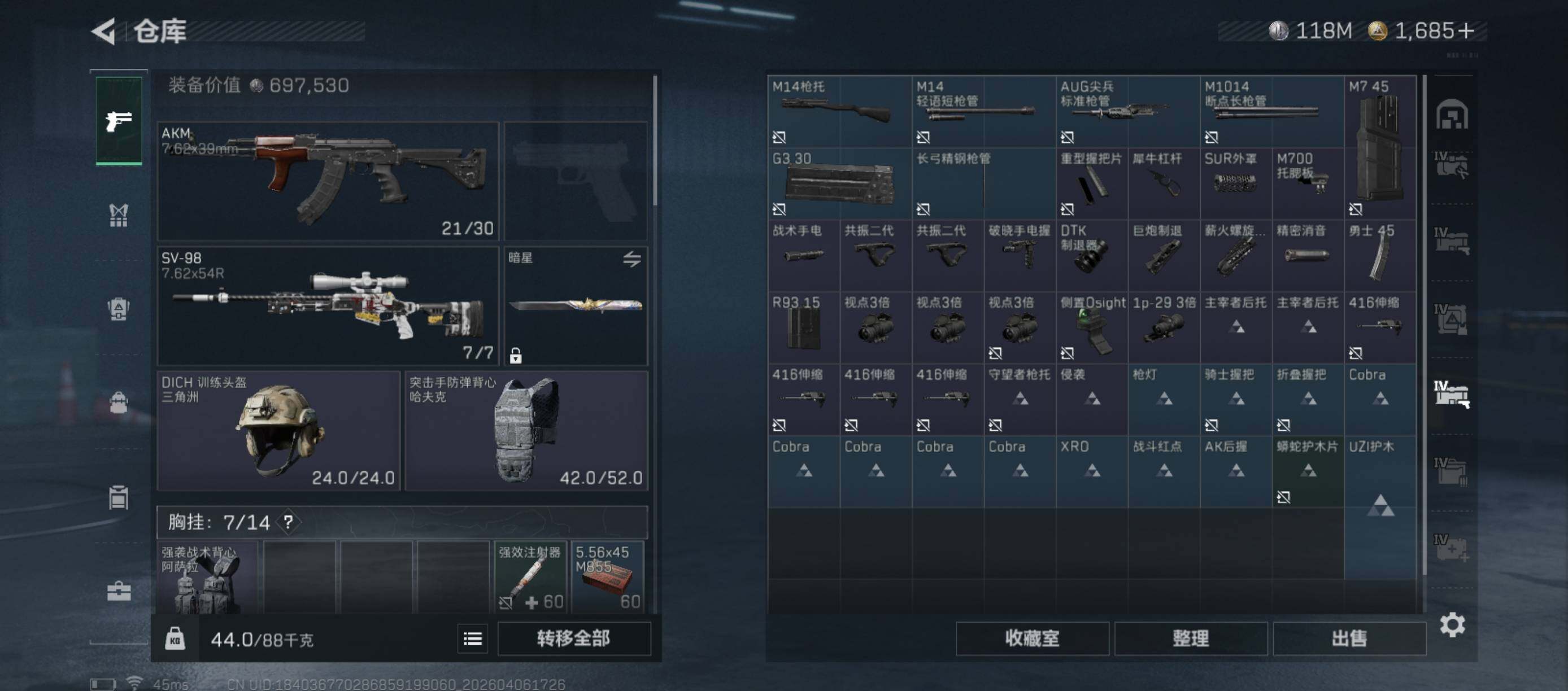Select the weapons pistol tab in left sidebar

[x=119, y=120]
